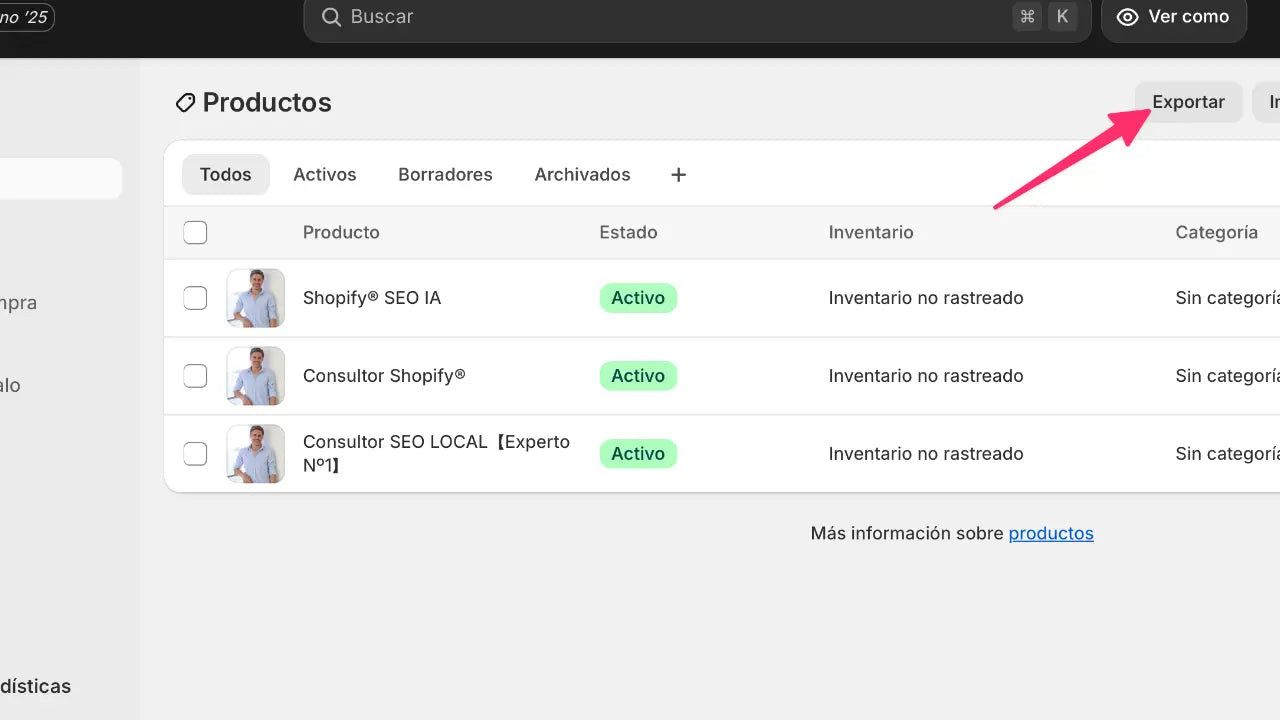Screen dimensions: 1280x720
Task: Click the plus icon to add new view
Action: (678, 174)
